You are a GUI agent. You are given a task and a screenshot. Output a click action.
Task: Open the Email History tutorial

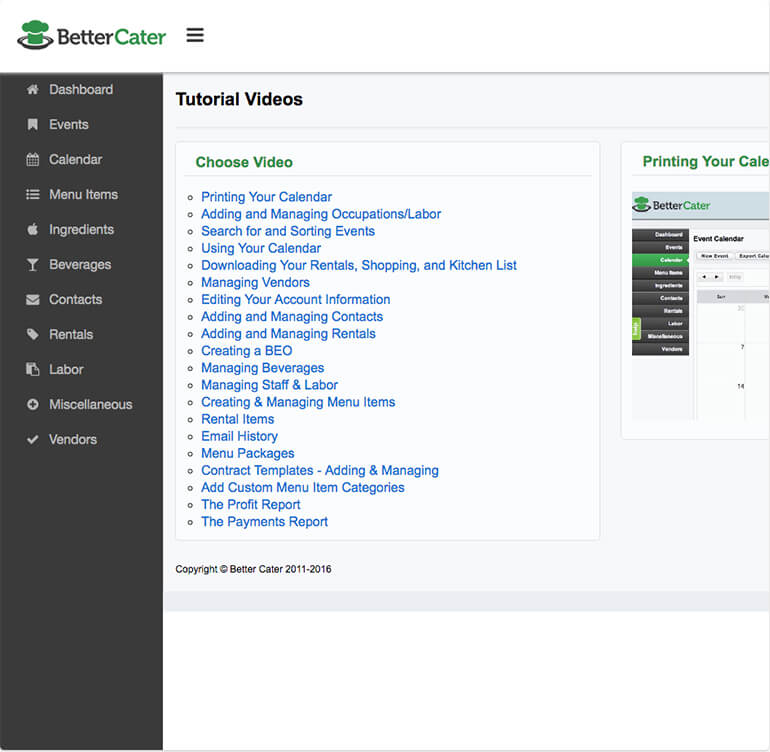239,436
